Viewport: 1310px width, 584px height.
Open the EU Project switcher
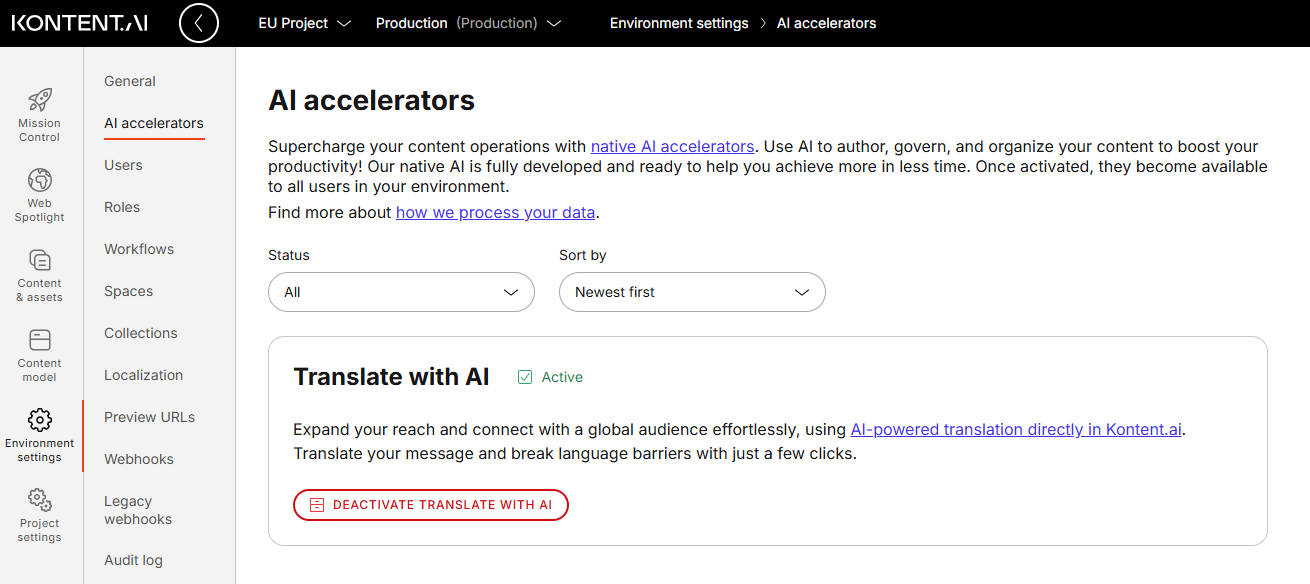(304, 22)
